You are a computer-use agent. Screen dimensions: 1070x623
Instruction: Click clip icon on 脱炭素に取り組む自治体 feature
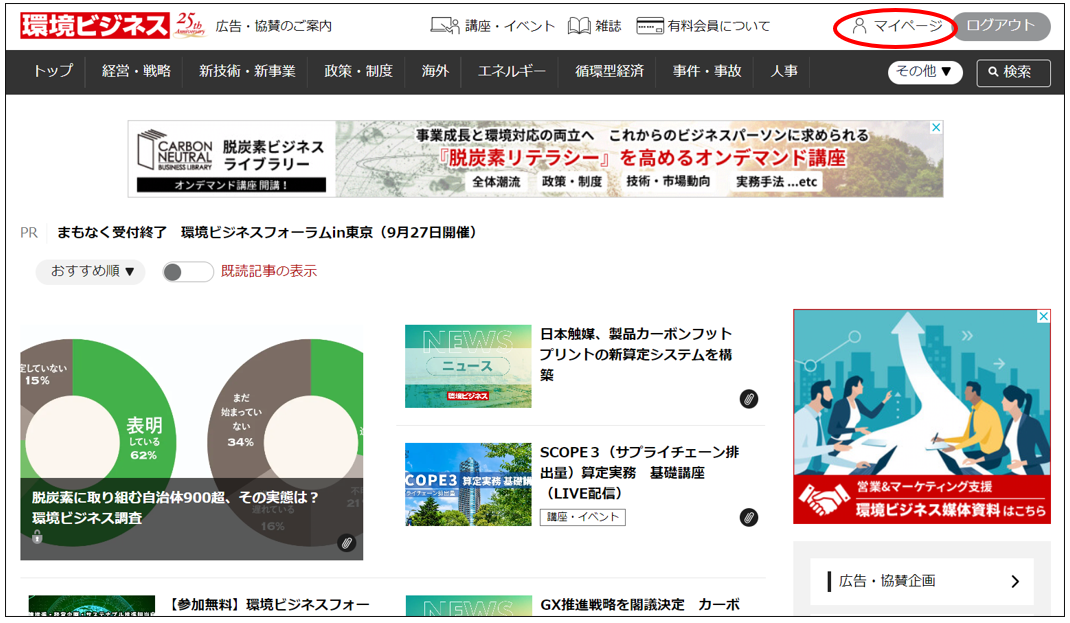(x=347, y=543)
